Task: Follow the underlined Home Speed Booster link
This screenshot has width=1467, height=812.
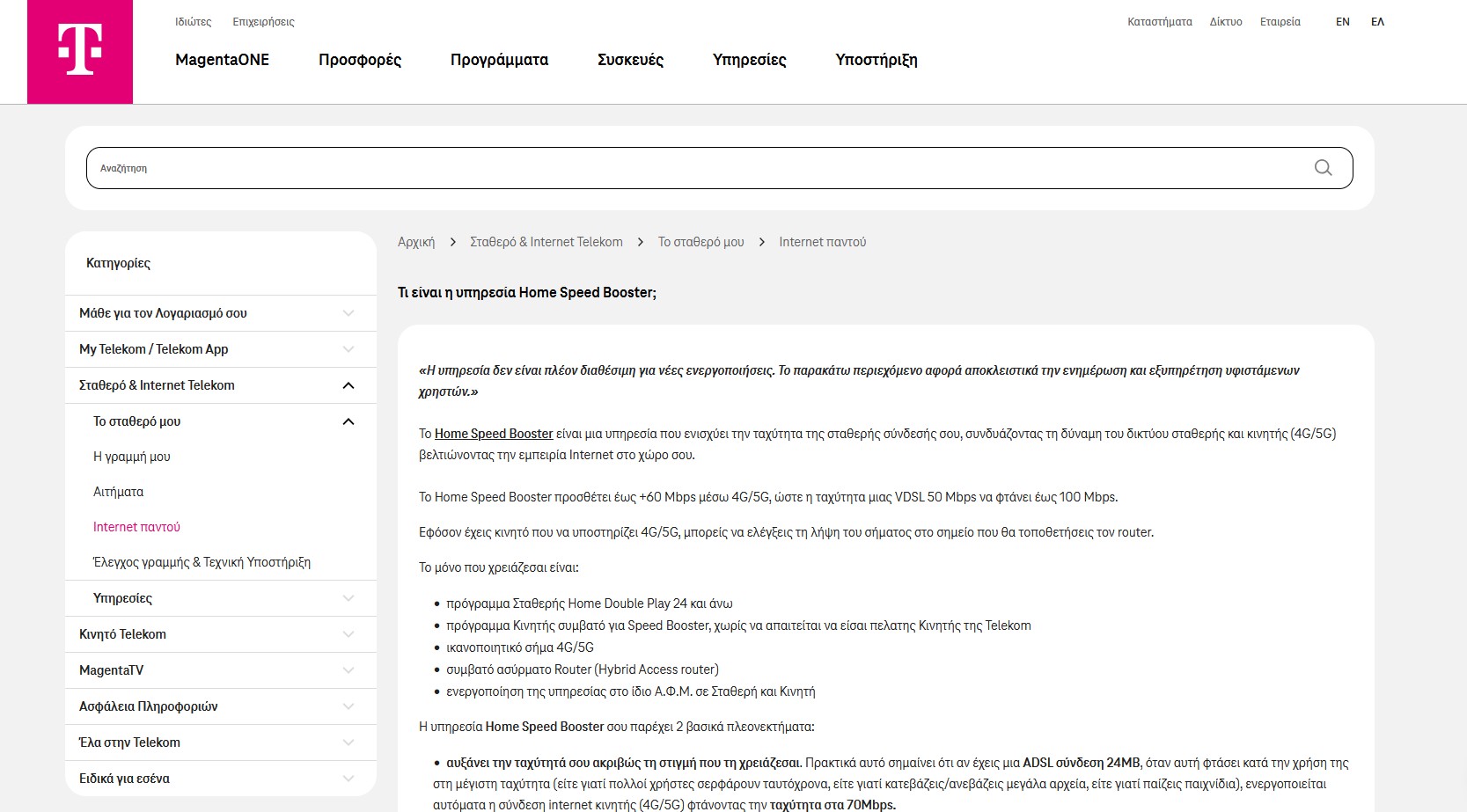Action: click(494, 434)
